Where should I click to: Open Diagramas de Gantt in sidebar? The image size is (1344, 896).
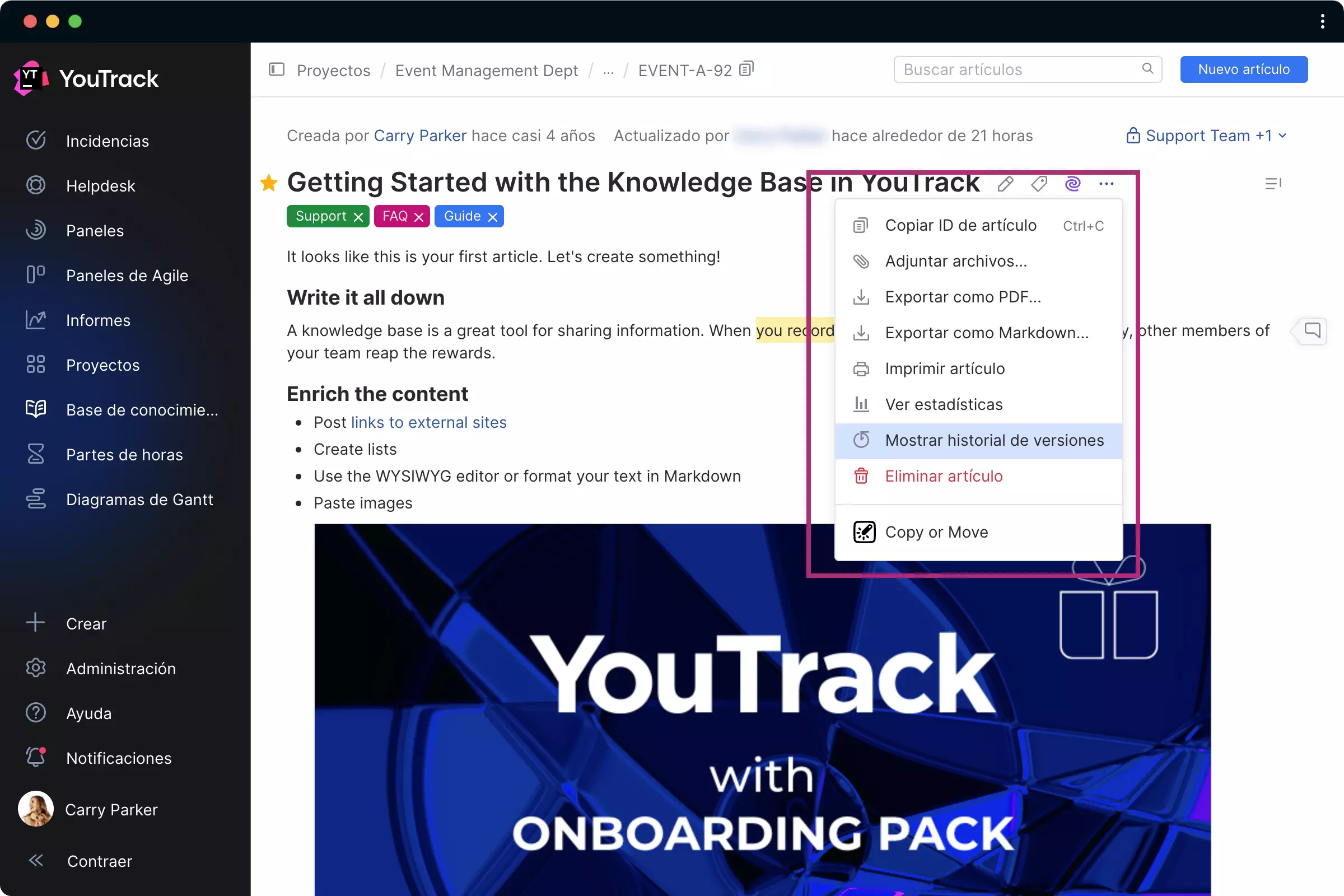[139, 500]
